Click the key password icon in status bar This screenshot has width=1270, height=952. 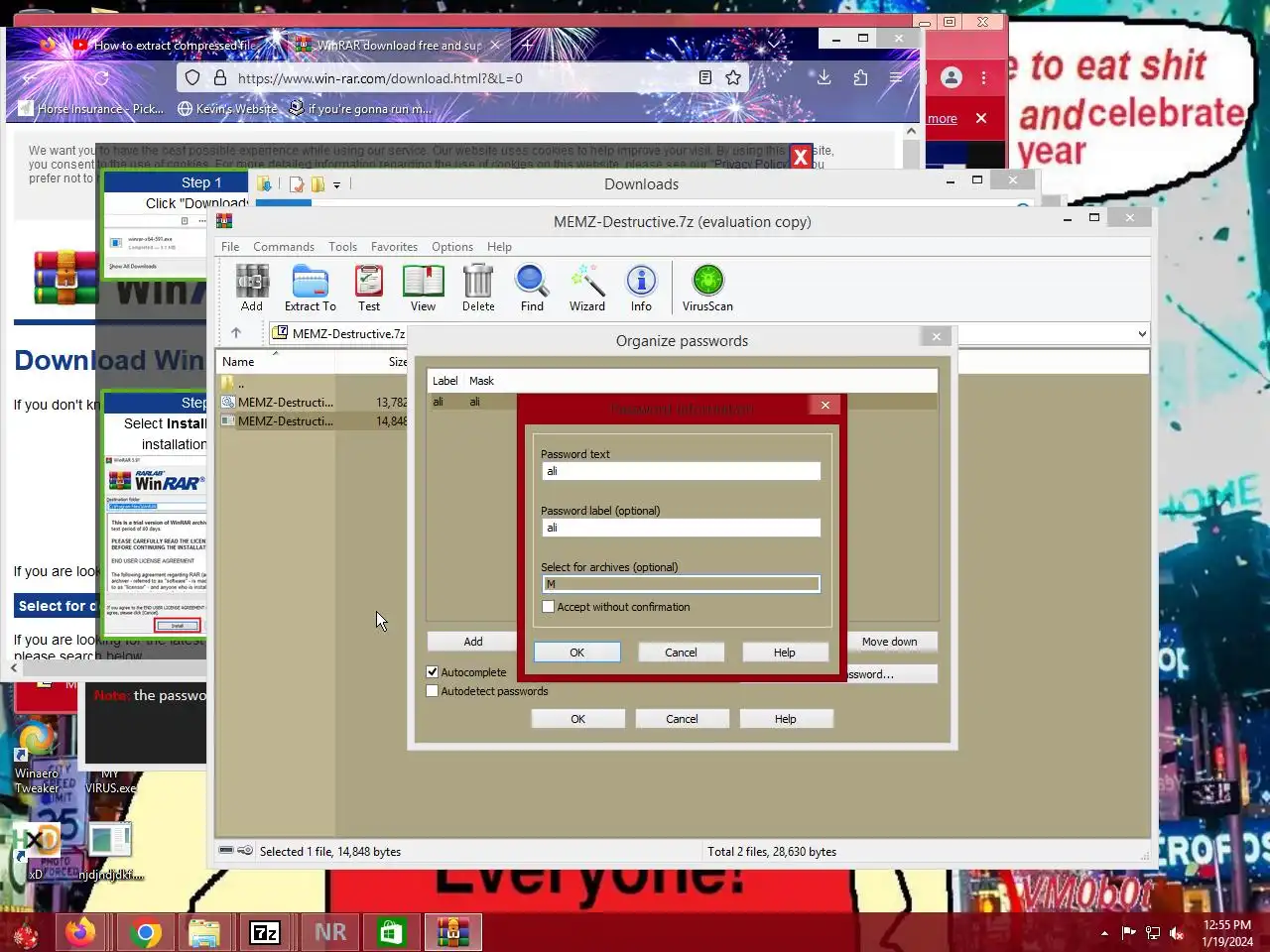point(245,851)
